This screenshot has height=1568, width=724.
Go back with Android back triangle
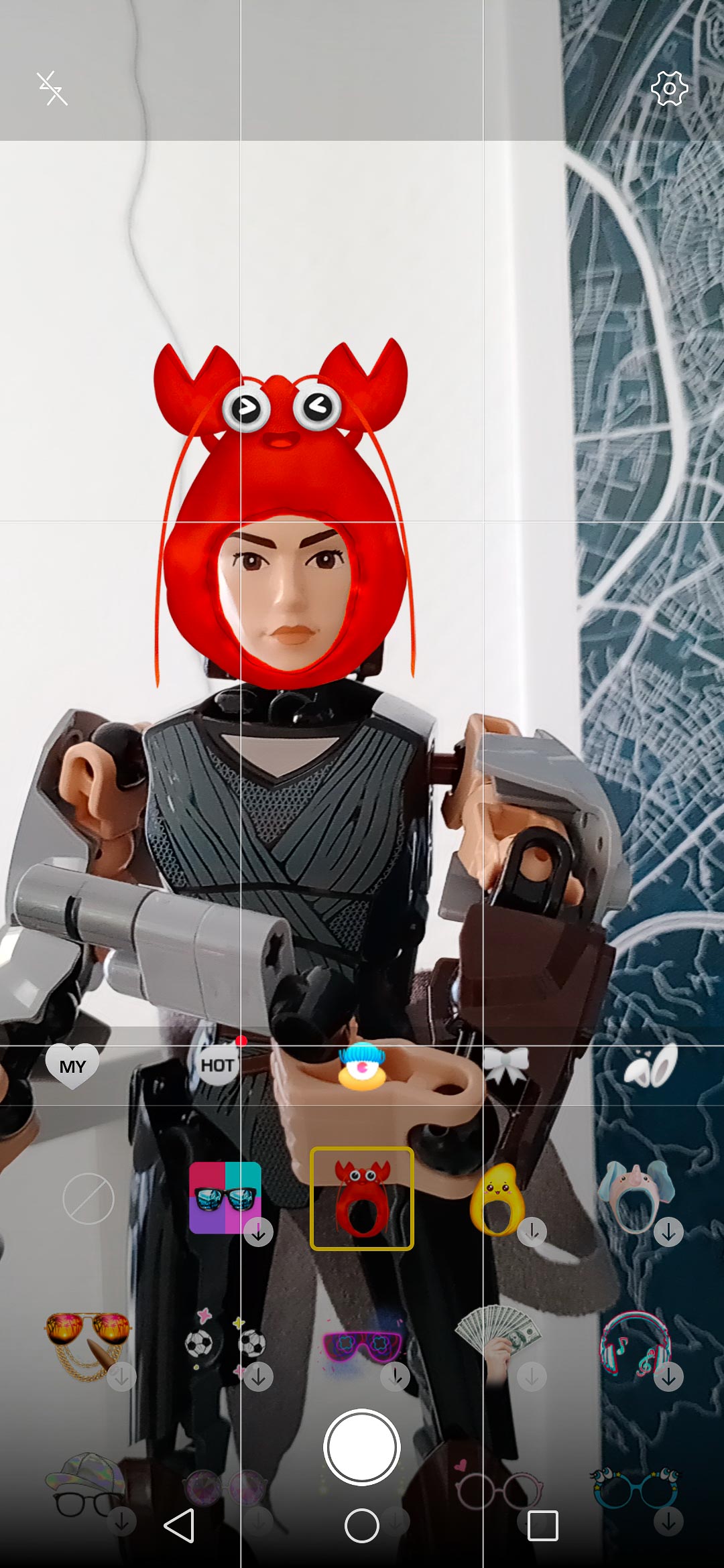point(180,1526)
